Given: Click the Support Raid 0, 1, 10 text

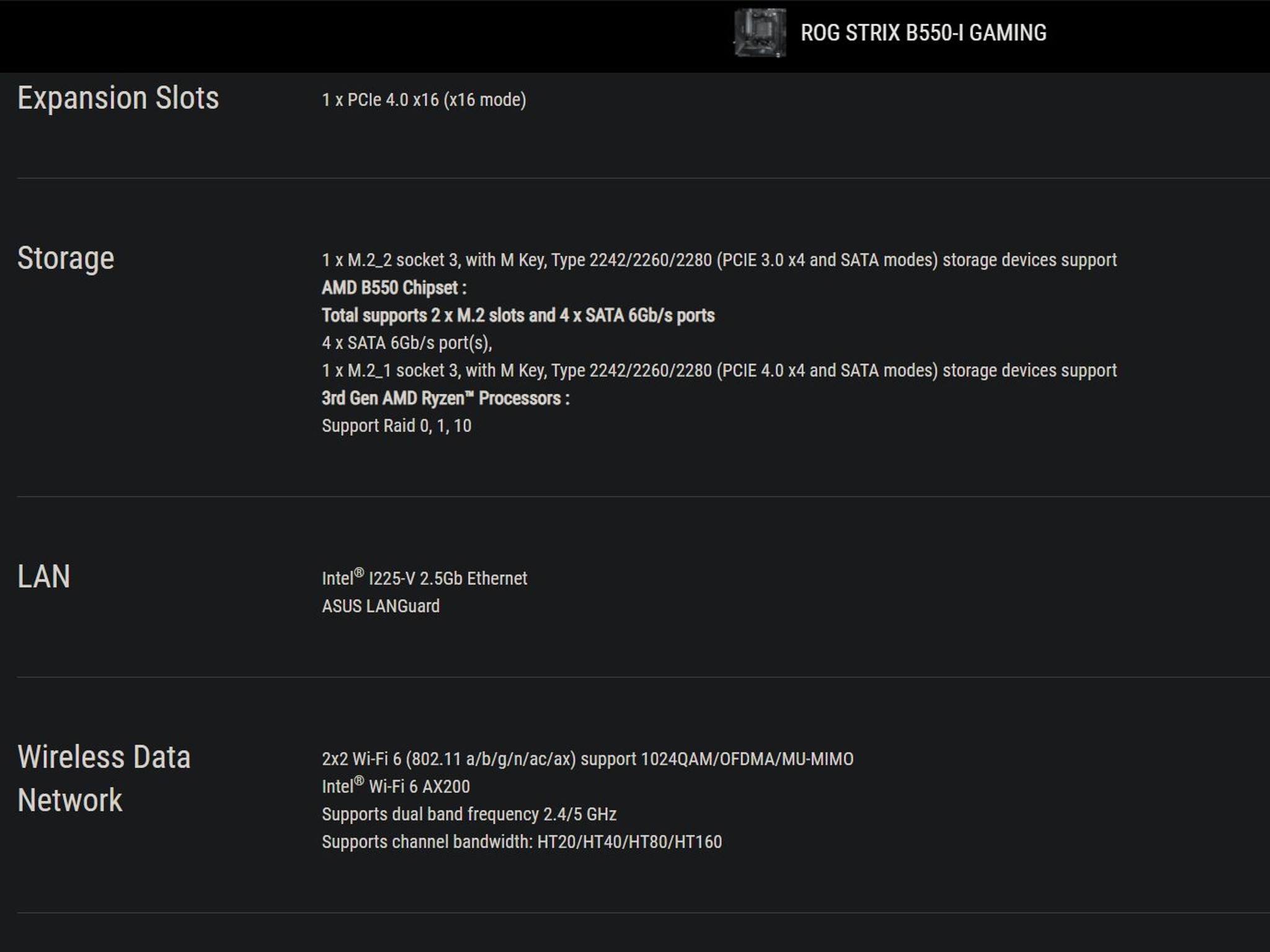Looking at the screenshot, I should tap(396, 426).
